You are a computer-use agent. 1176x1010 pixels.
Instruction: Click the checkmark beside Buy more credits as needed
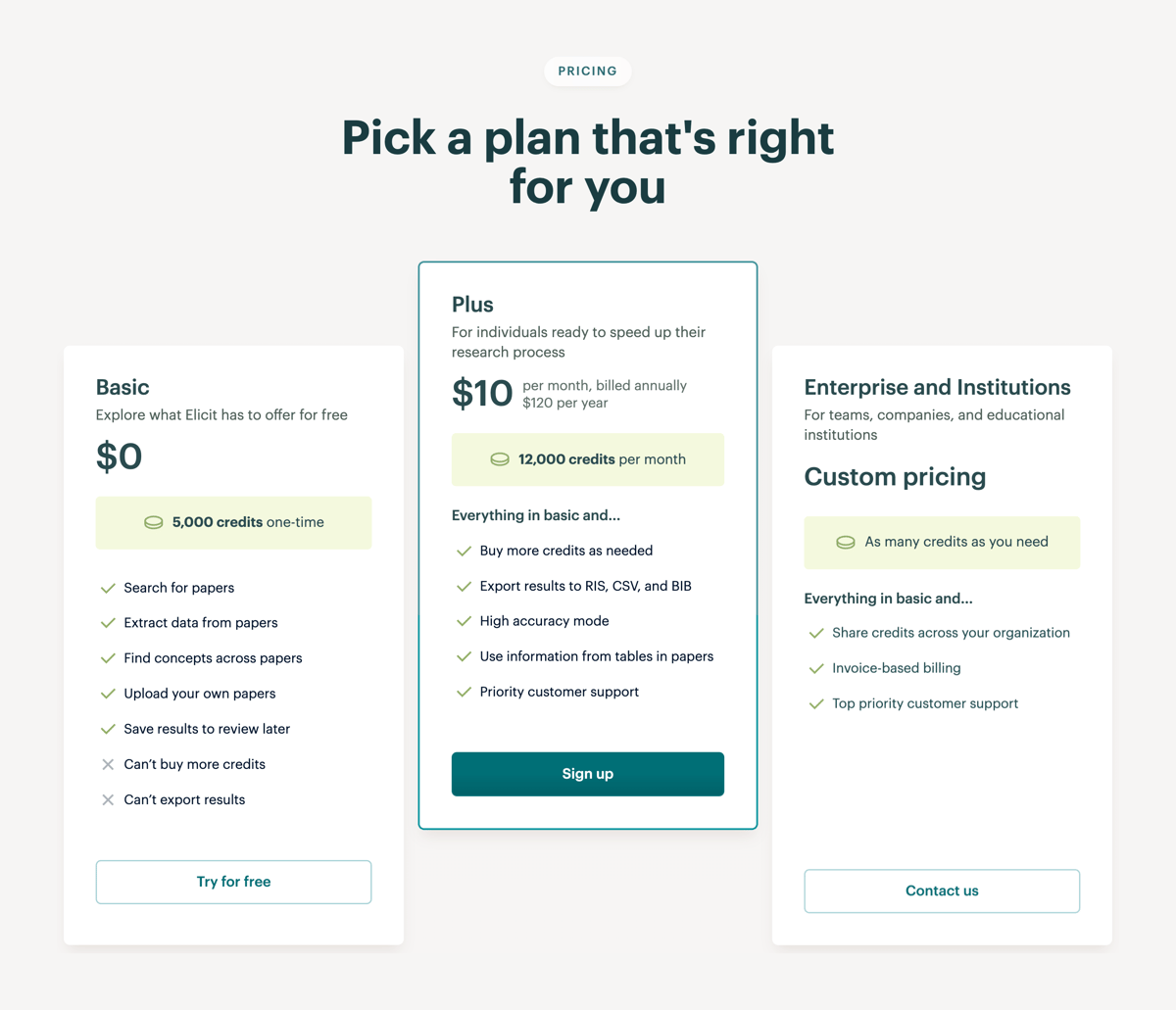463,551
